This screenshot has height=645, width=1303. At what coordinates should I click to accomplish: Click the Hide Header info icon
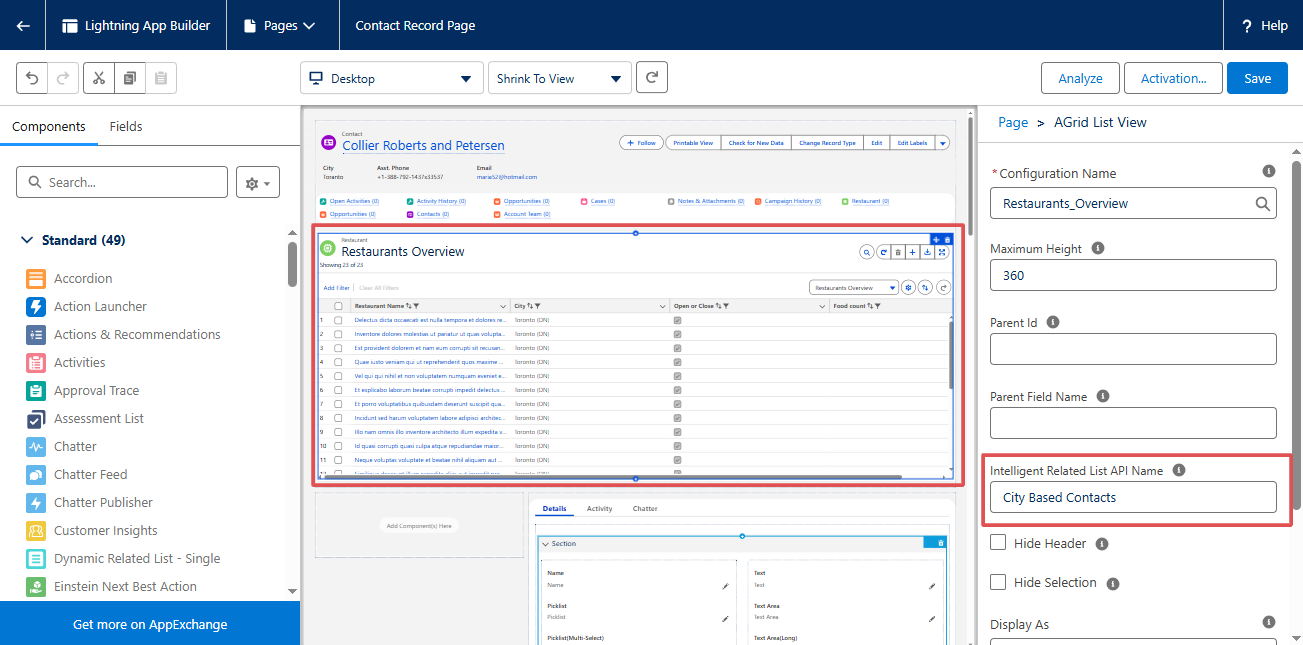pyautogui.click(x=1102, y=544)
